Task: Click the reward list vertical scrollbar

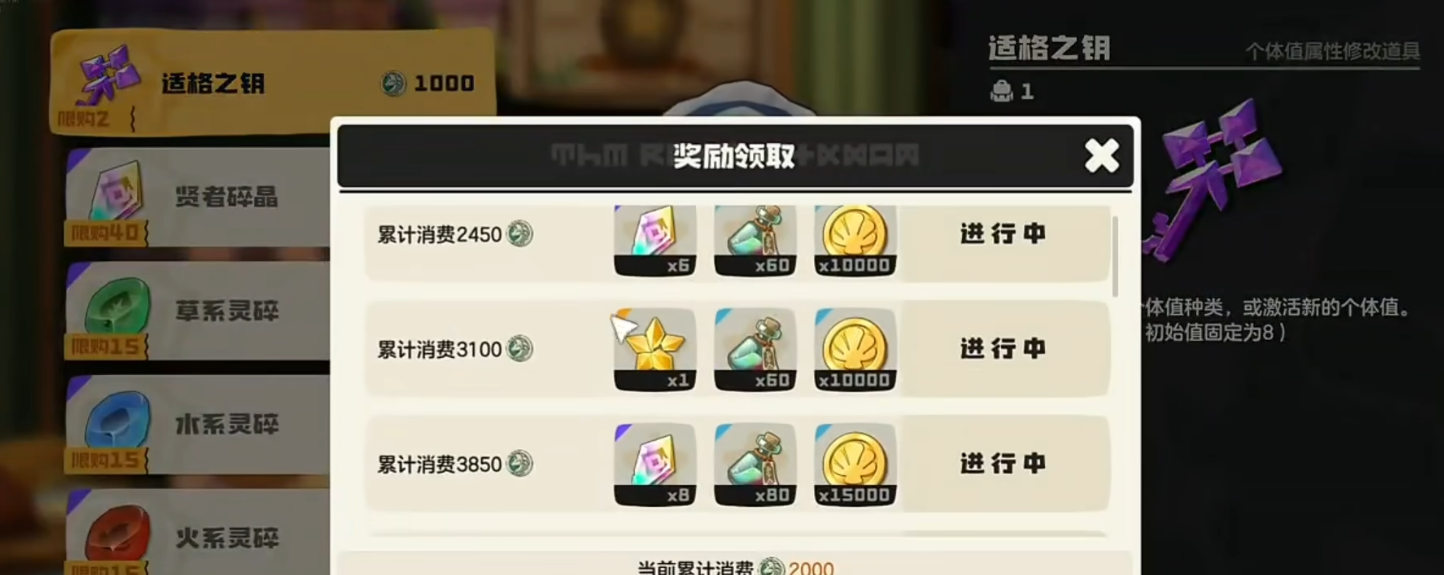Action: tap(1116, 256)
